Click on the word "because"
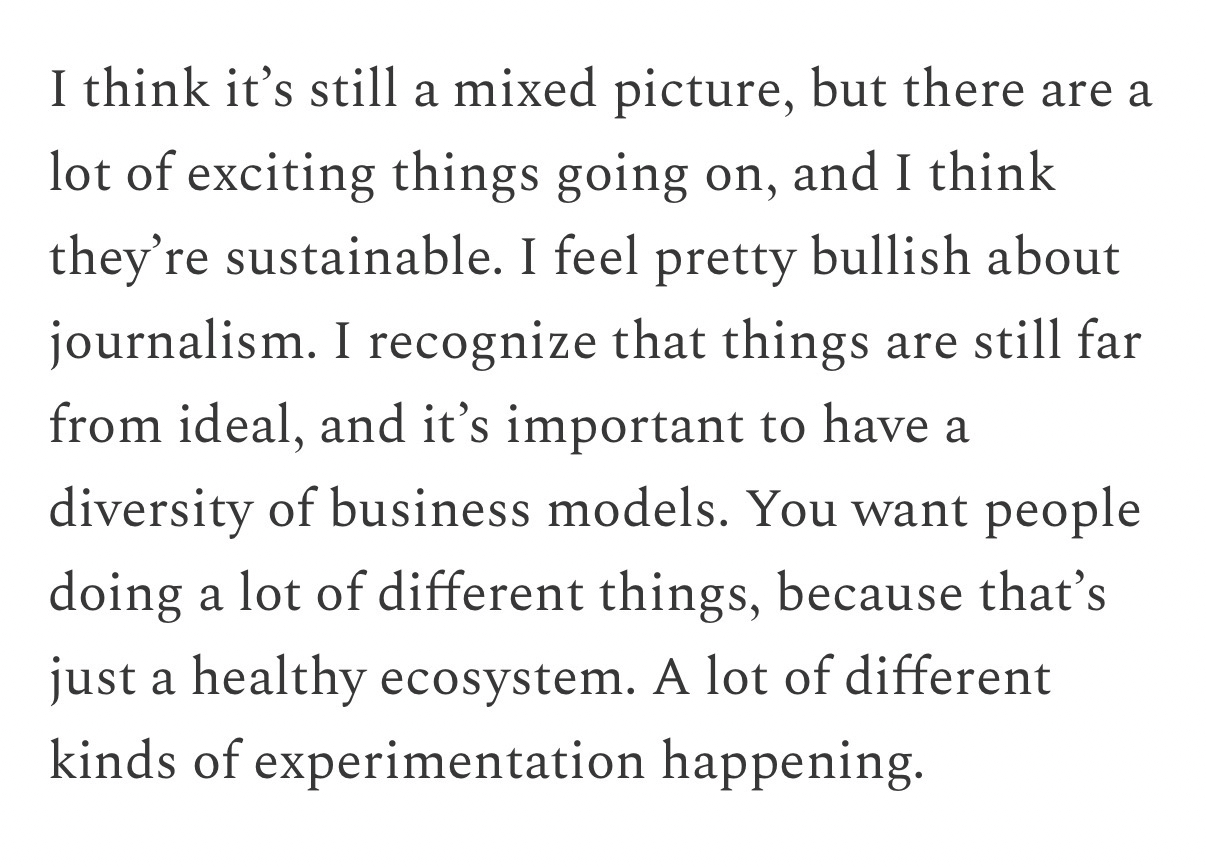 point(871,595)
